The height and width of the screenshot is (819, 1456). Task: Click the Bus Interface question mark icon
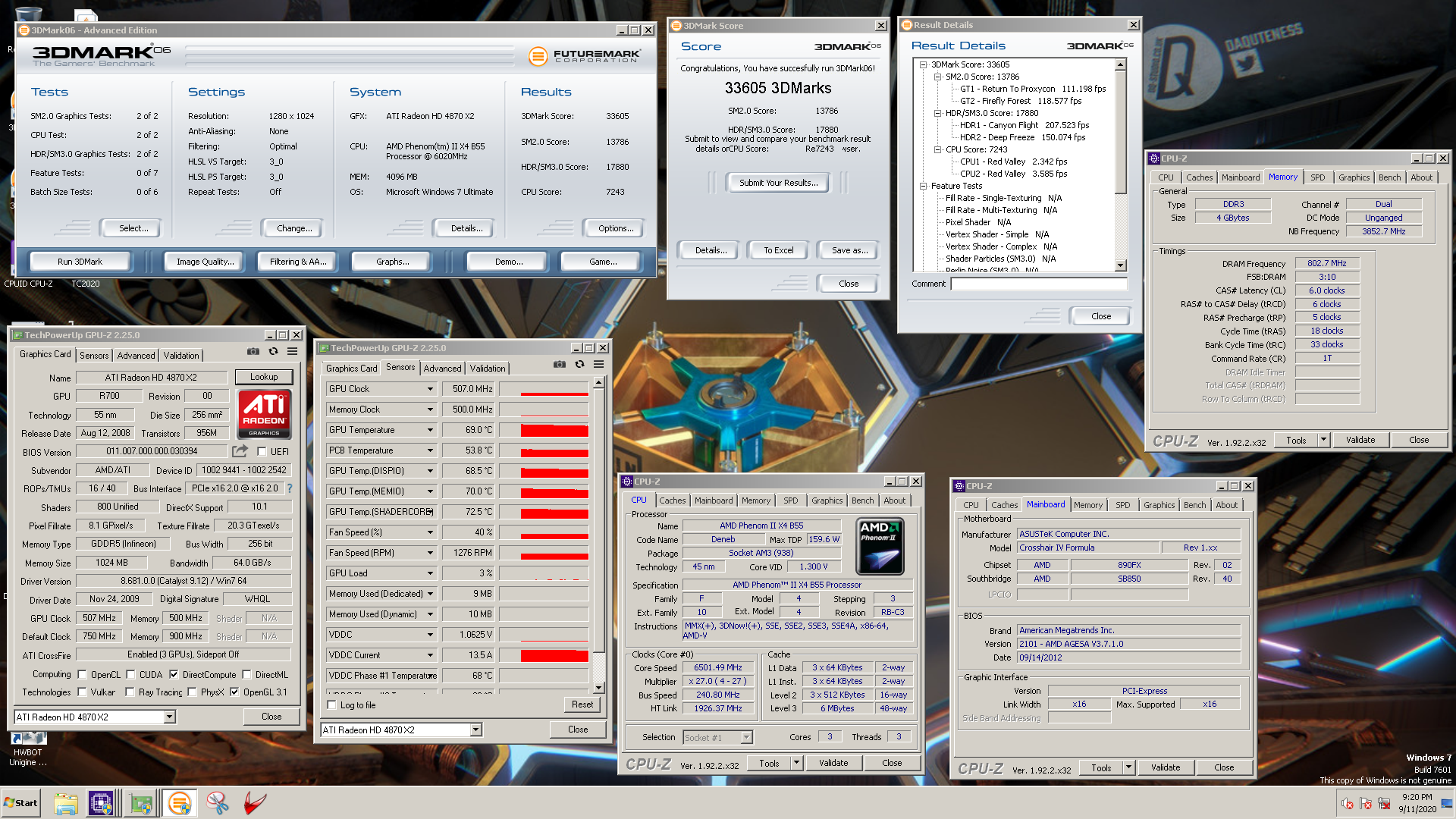[x=290, y=488]
